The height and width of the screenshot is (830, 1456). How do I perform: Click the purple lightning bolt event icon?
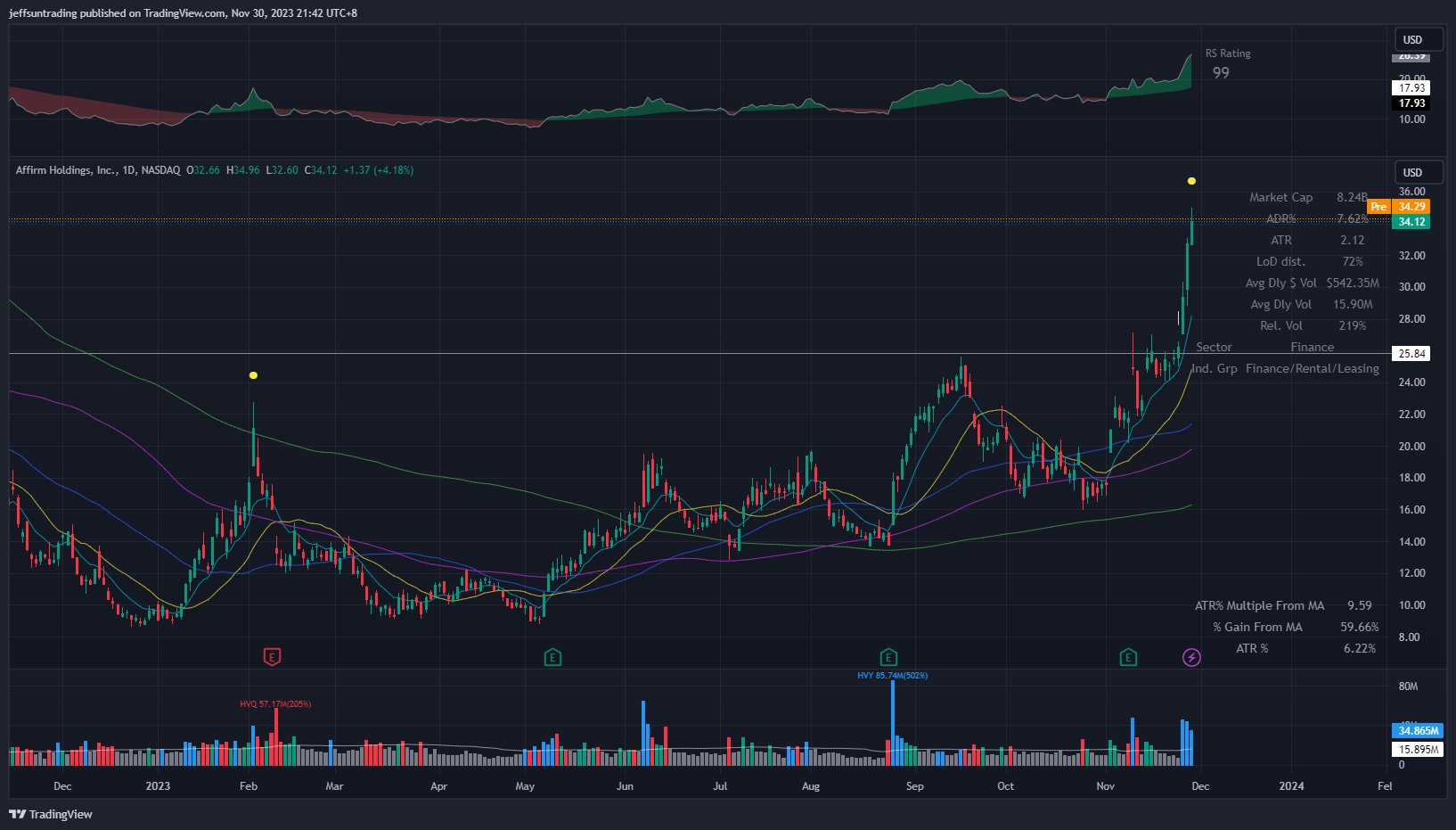click(x=1191, y=657)
